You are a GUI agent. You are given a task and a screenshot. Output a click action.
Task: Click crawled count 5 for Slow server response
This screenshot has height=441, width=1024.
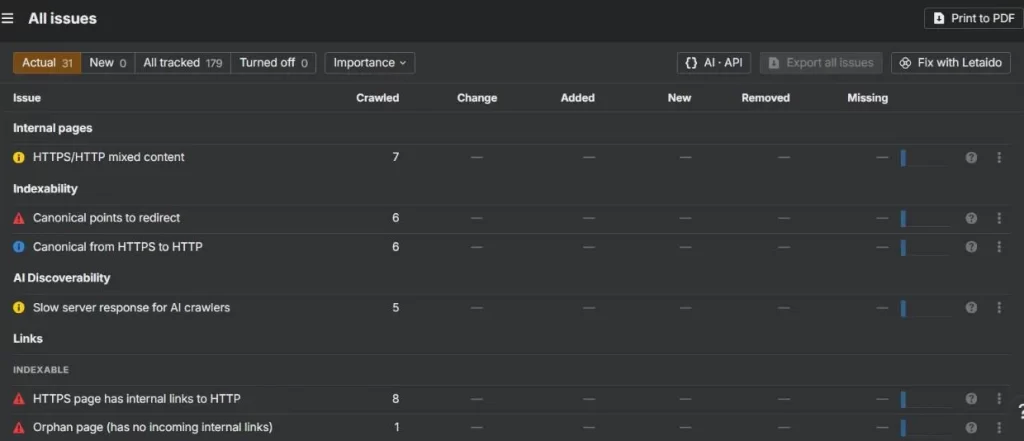pos(396,308)
